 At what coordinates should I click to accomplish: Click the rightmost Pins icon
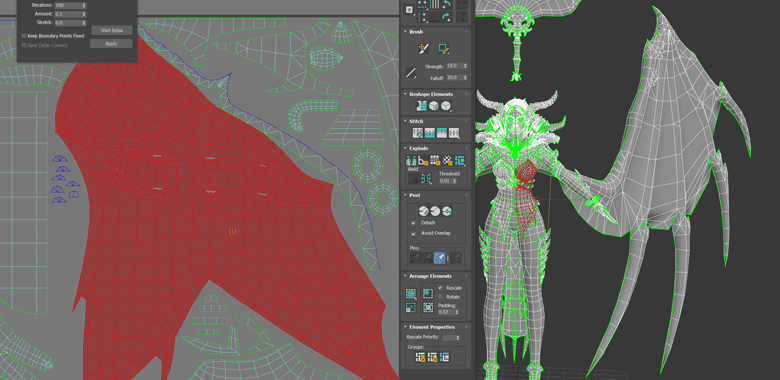(x=456, y=258)
